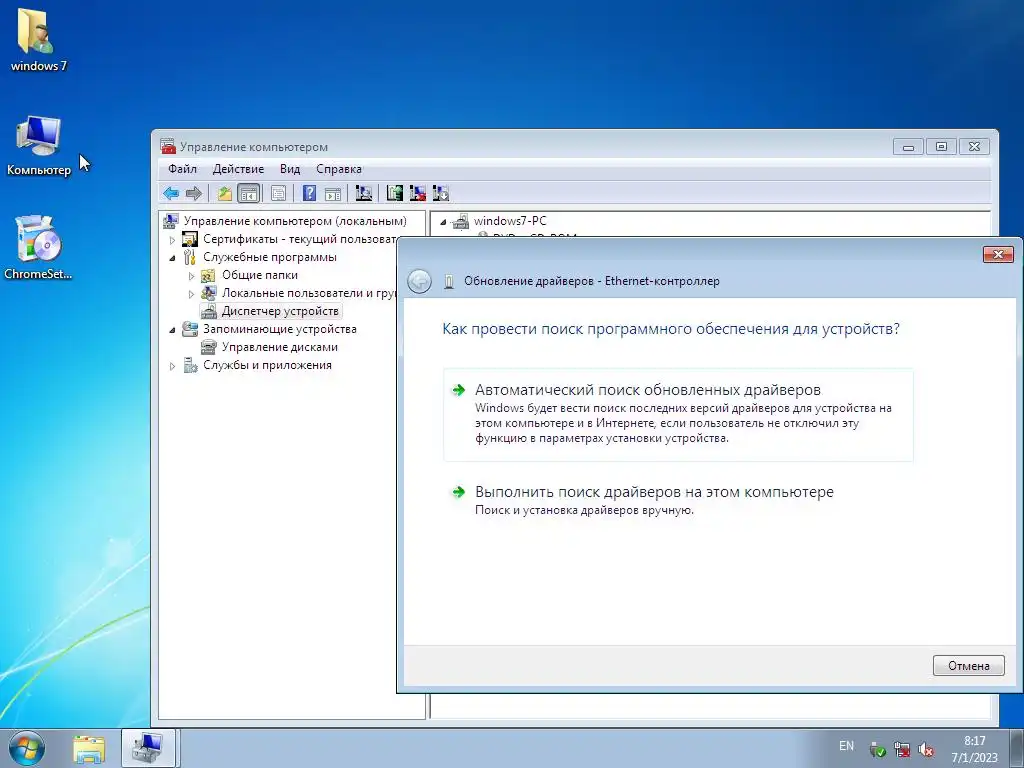Click the blue Back arrow in Computer Management toolbar
Screen dimensions: 1024x768
click(171, 193)
